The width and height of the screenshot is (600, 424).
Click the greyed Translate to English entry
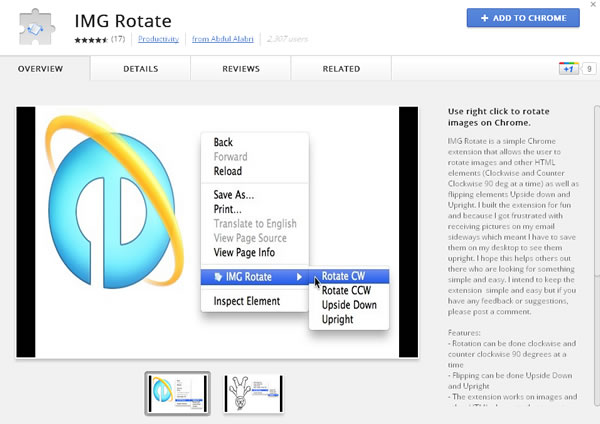pos(255,223)
